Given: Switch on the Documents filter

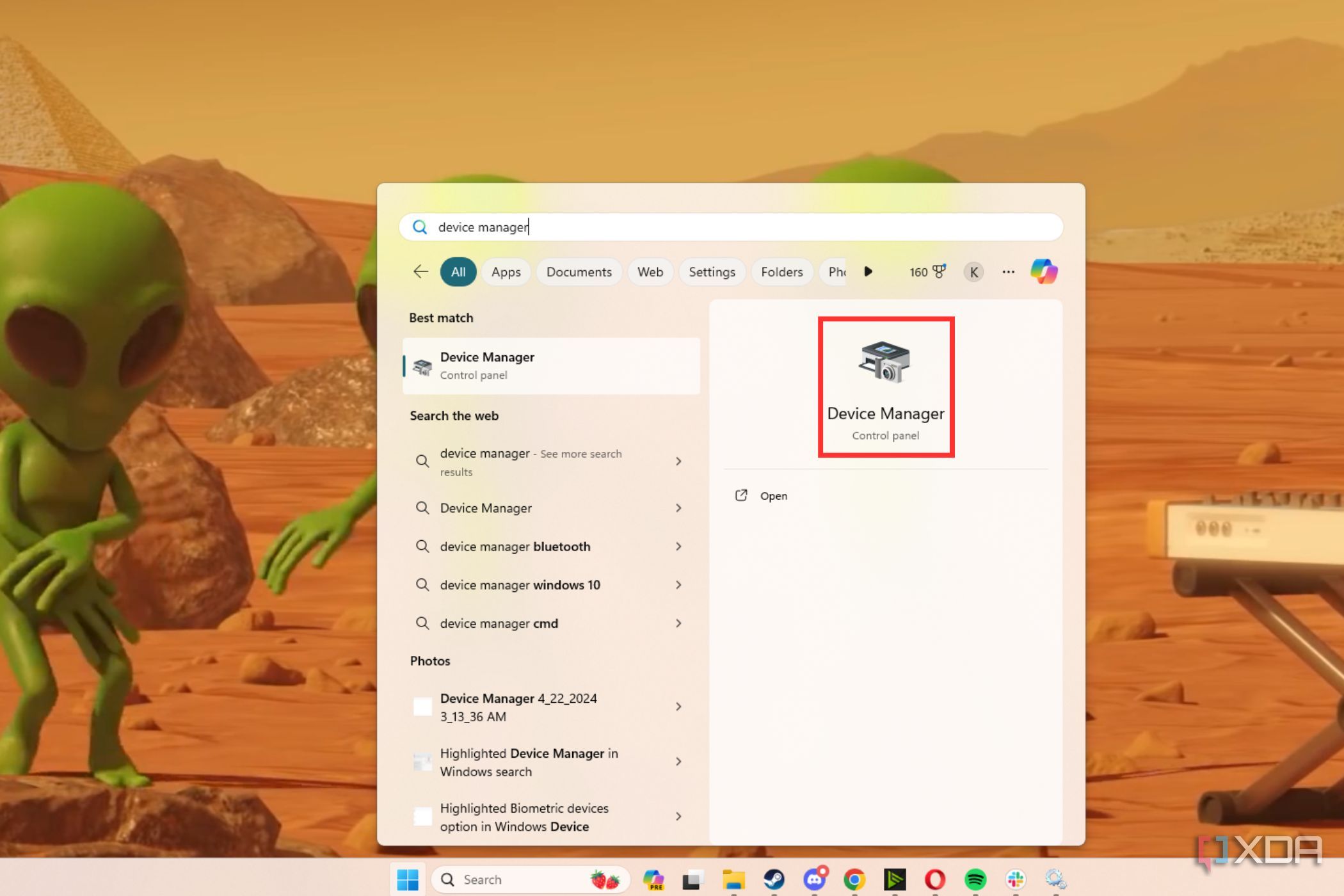Looking at the screenshot, I should coord(579,271).
